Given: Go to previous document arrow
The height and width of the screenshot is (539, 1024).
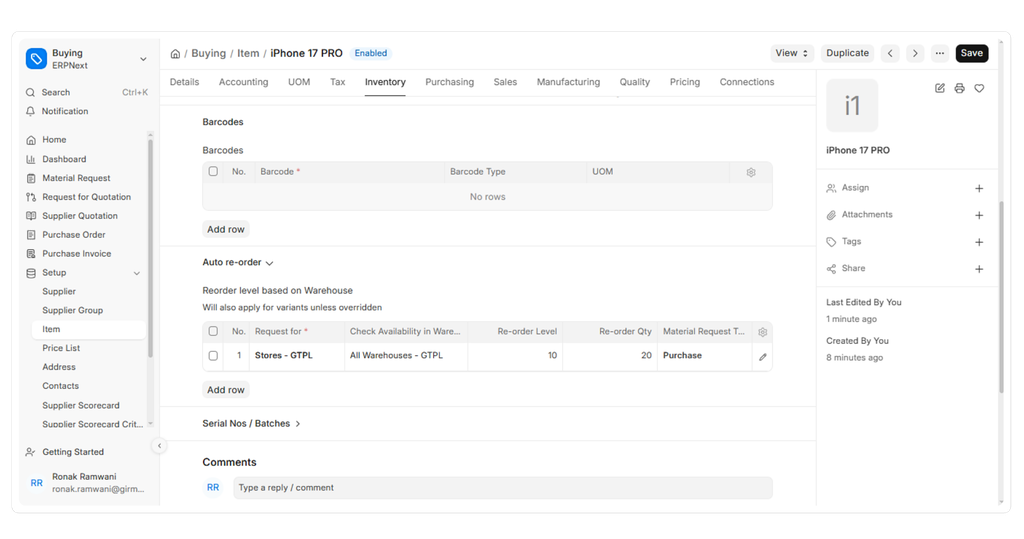Looking at the screenshot, I should pyautogui.click(x=890, y=54).
